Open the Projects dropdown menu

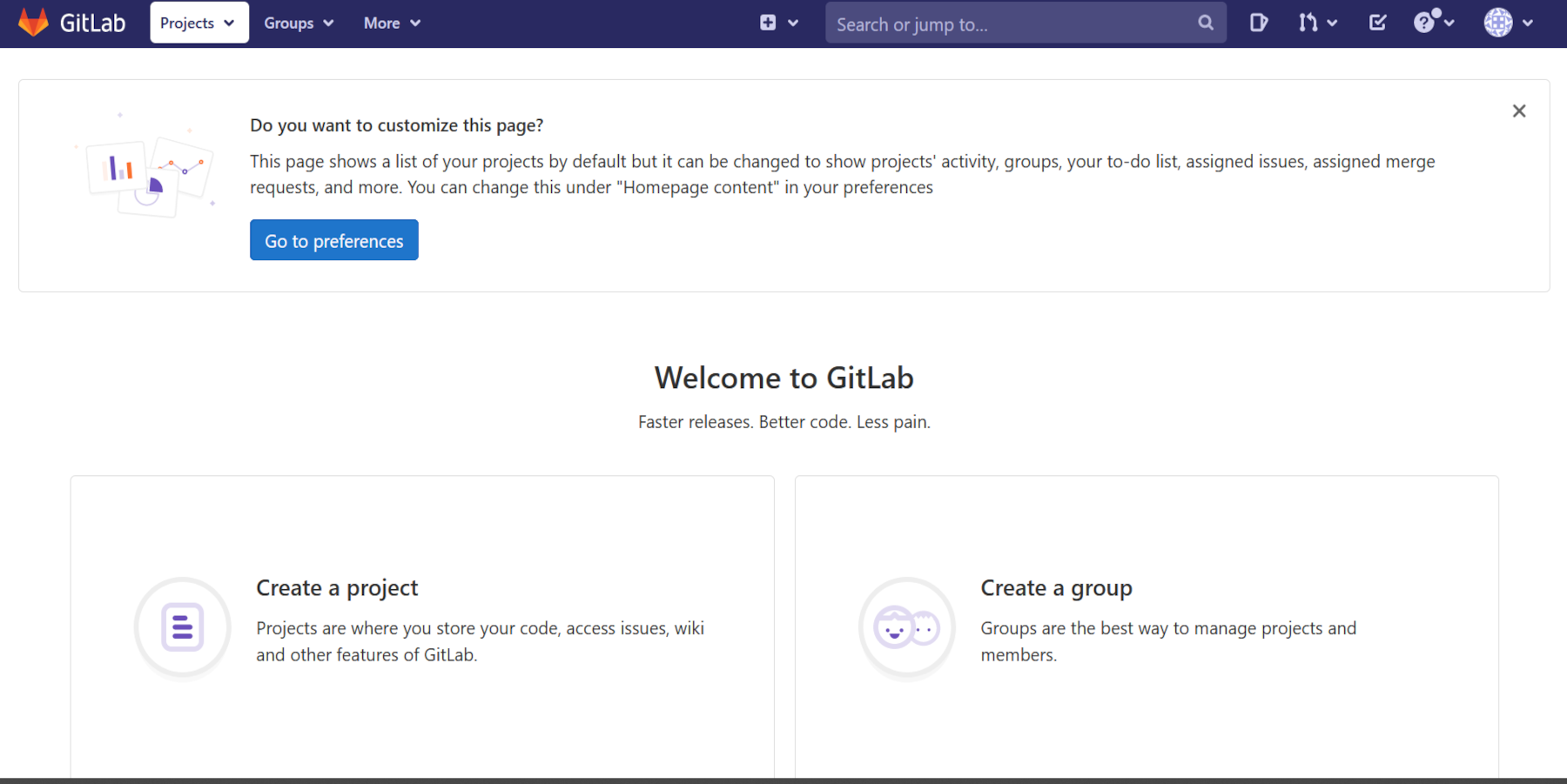[198, 23]
